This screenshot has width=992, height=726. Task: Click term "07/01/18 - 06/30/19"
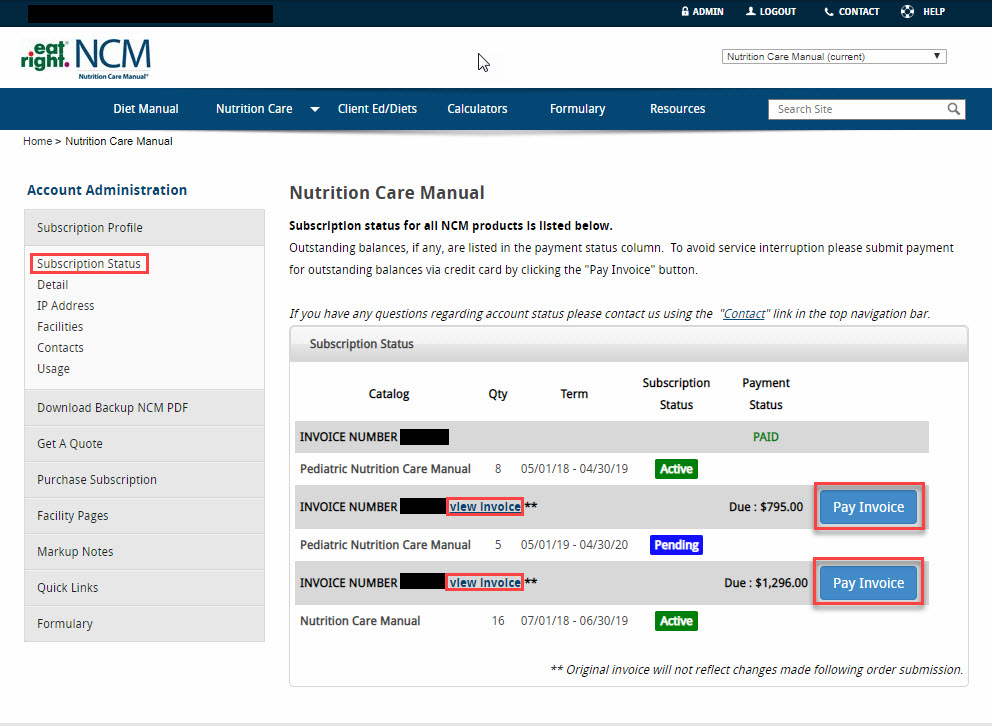574,621
